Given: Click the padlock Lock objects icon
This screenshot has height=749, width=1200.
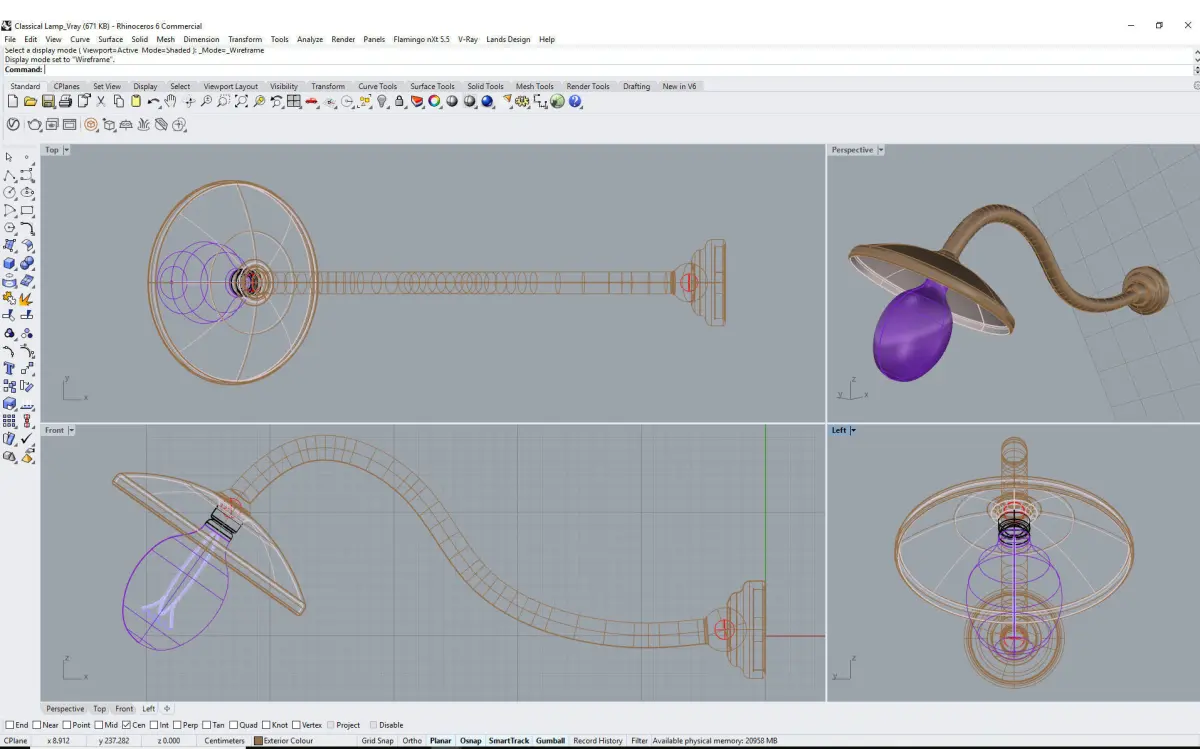Looking at the screenshot, I should [399, 101].
